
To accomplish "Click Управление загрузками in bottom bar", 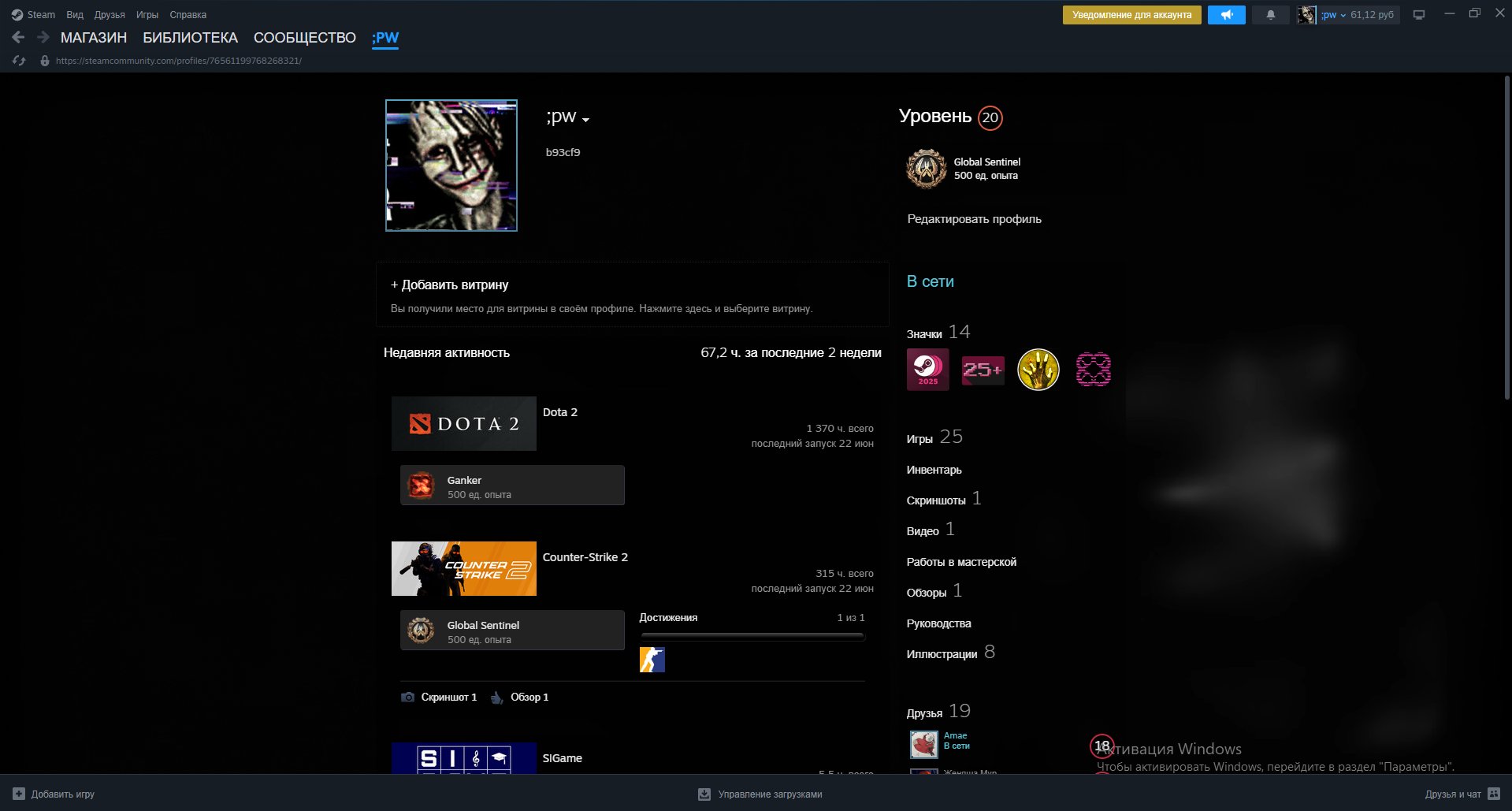I will pyautogui.click(x=771, y=794).
